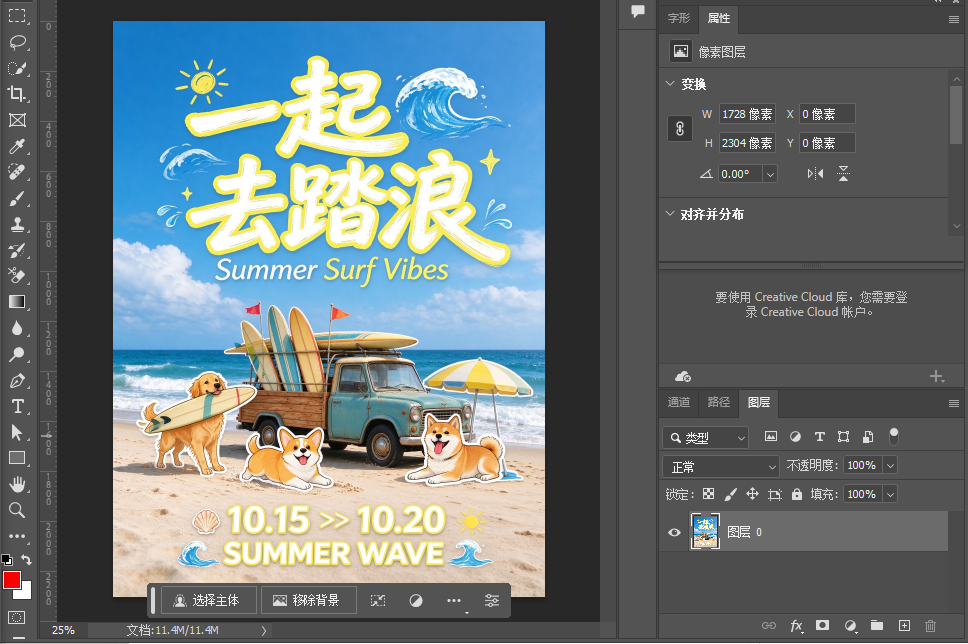Select the Brush tool
Viewport: 968px width, 644px height.
click(x=17, y=198)
